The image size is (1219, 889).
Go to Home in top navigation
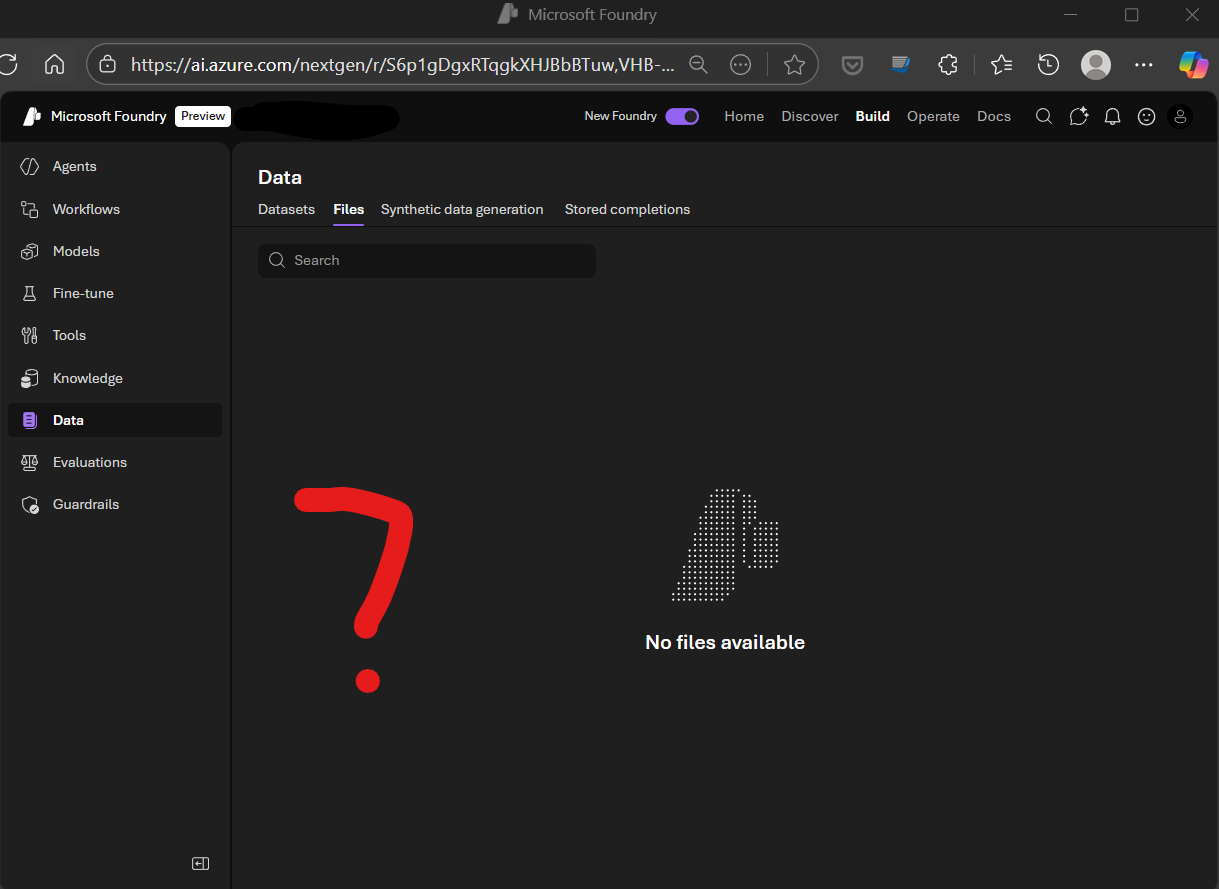pos(744,116)
